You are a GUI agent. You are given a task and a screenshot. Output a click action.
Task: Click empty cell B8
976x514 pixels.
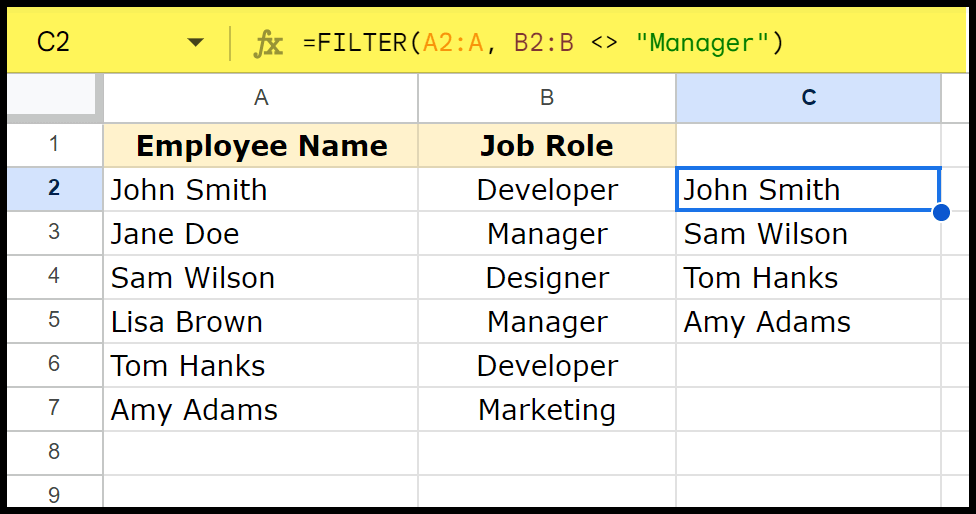pyautogui.click(x=547, y=453)
